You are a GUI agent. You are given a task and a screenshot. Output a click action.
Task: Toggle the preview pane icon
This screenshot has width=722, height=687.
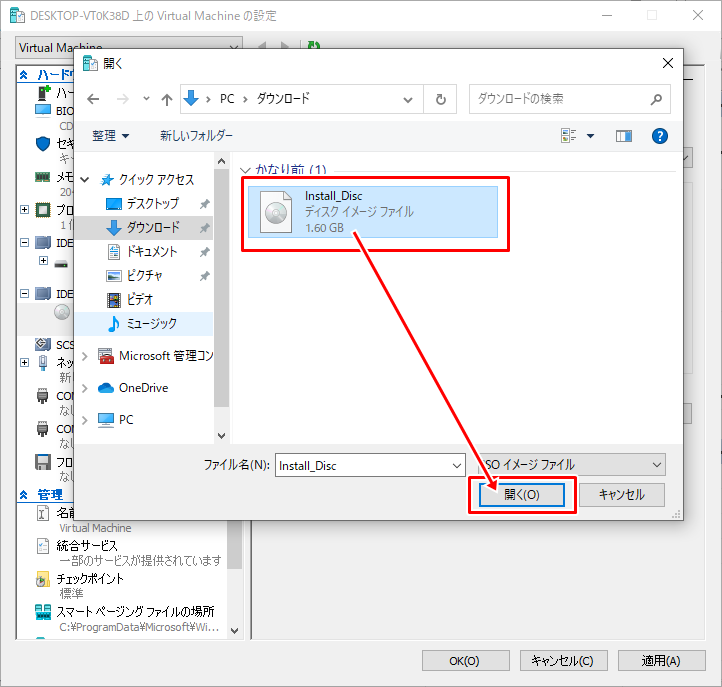pyautogui.click(x=624, y=136)
